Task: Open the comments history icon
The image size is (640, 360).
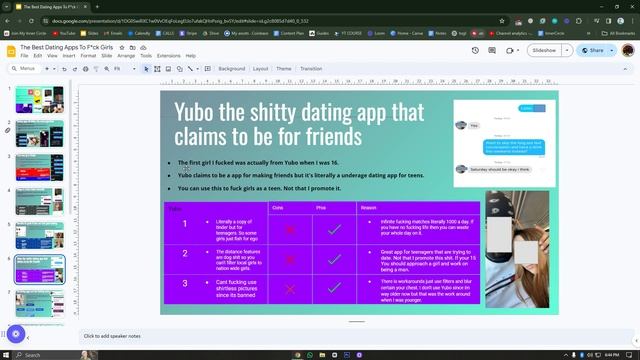Action: [x=492, y=50]
